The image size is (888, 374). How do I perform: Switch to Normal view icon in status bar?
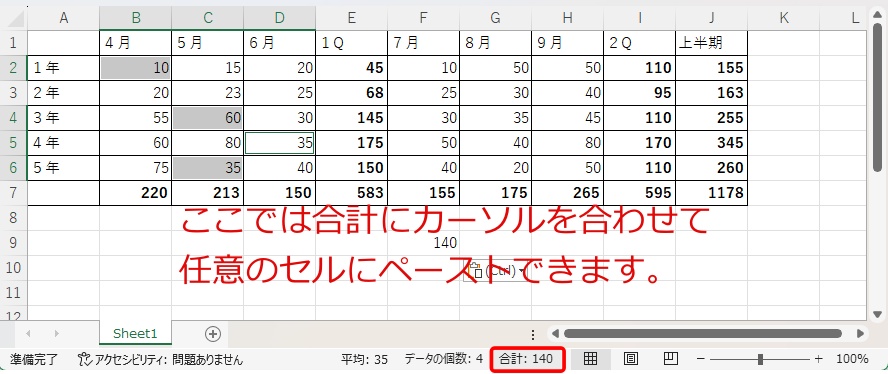pyautogui.click(x=591, y=359)
